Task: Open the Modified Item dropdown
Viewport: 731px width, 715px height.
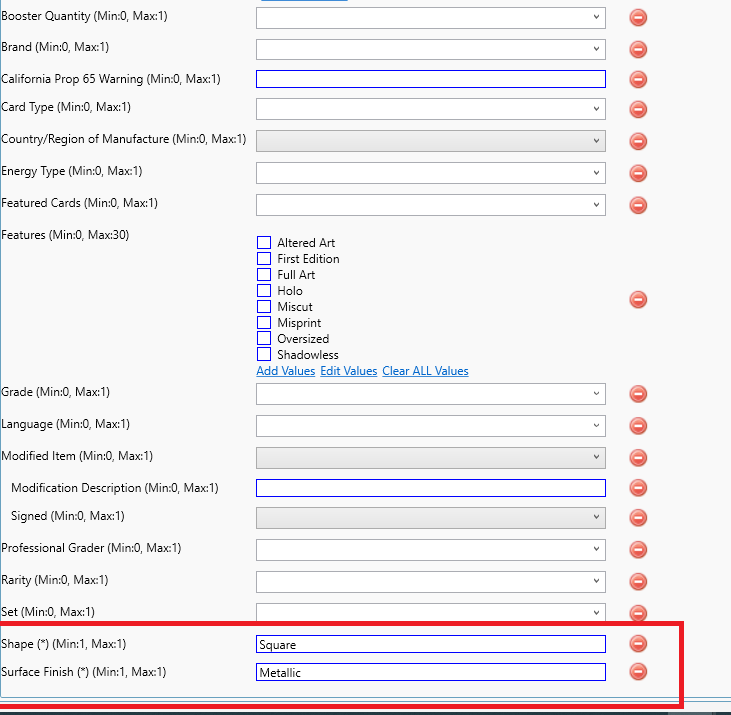Action: (431, 458)
